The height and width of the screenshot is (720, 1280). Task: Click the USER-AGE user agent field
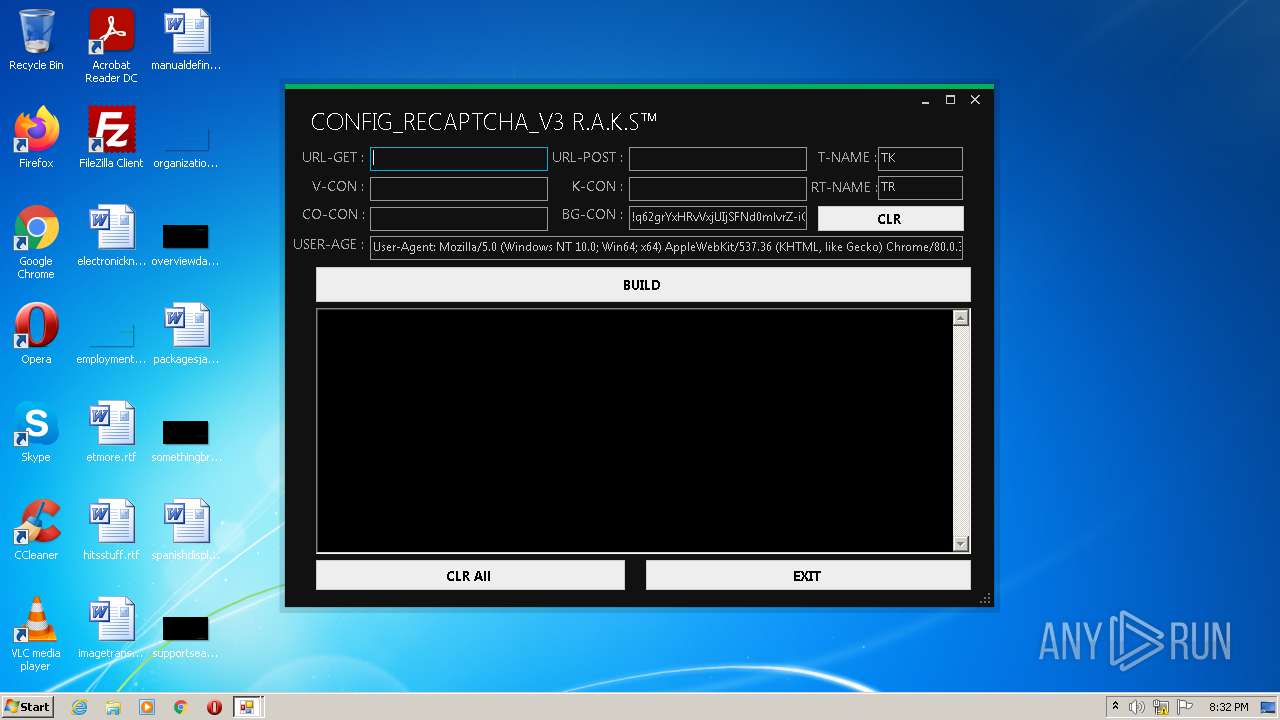tap(666, 247)
